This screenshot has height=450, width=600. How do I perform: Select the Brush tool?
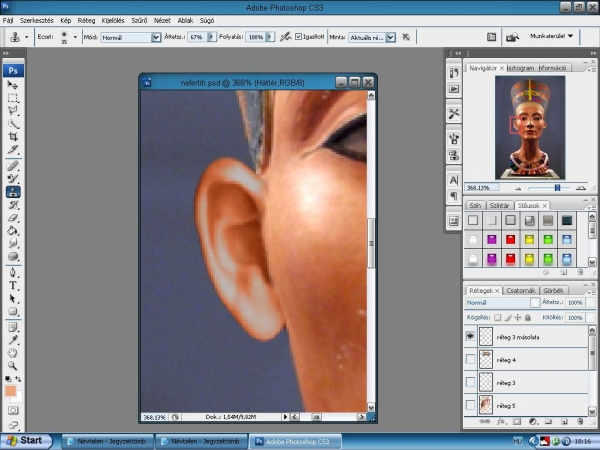tap(13, 179)
